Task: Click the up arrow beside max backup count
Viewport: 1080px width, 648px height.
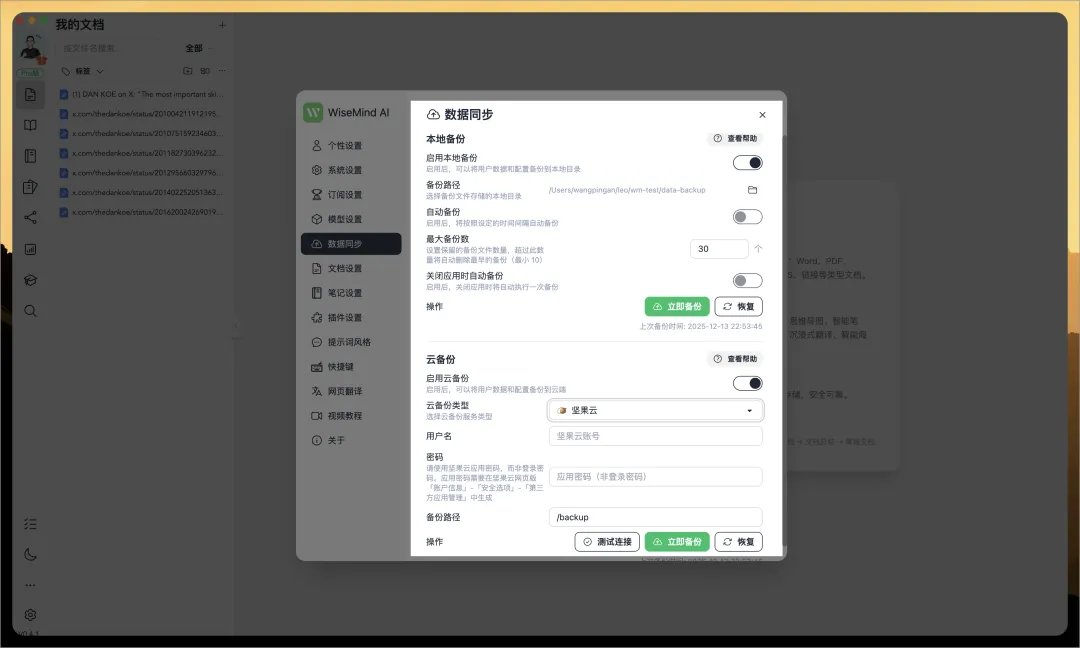Action: click(x=758, y=249)
